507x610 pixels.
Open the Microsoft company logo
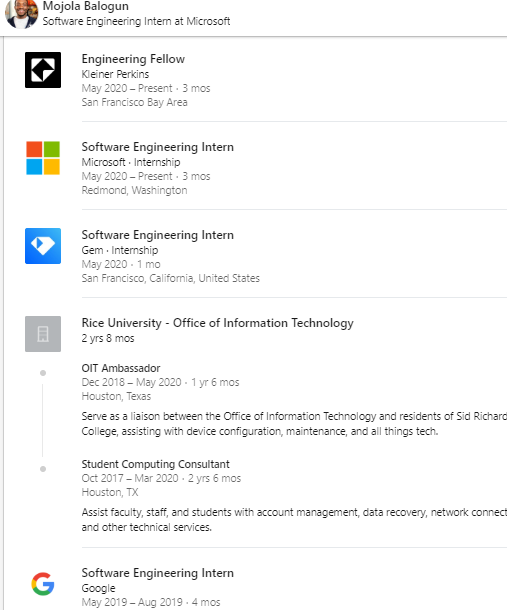click(43, 158)
